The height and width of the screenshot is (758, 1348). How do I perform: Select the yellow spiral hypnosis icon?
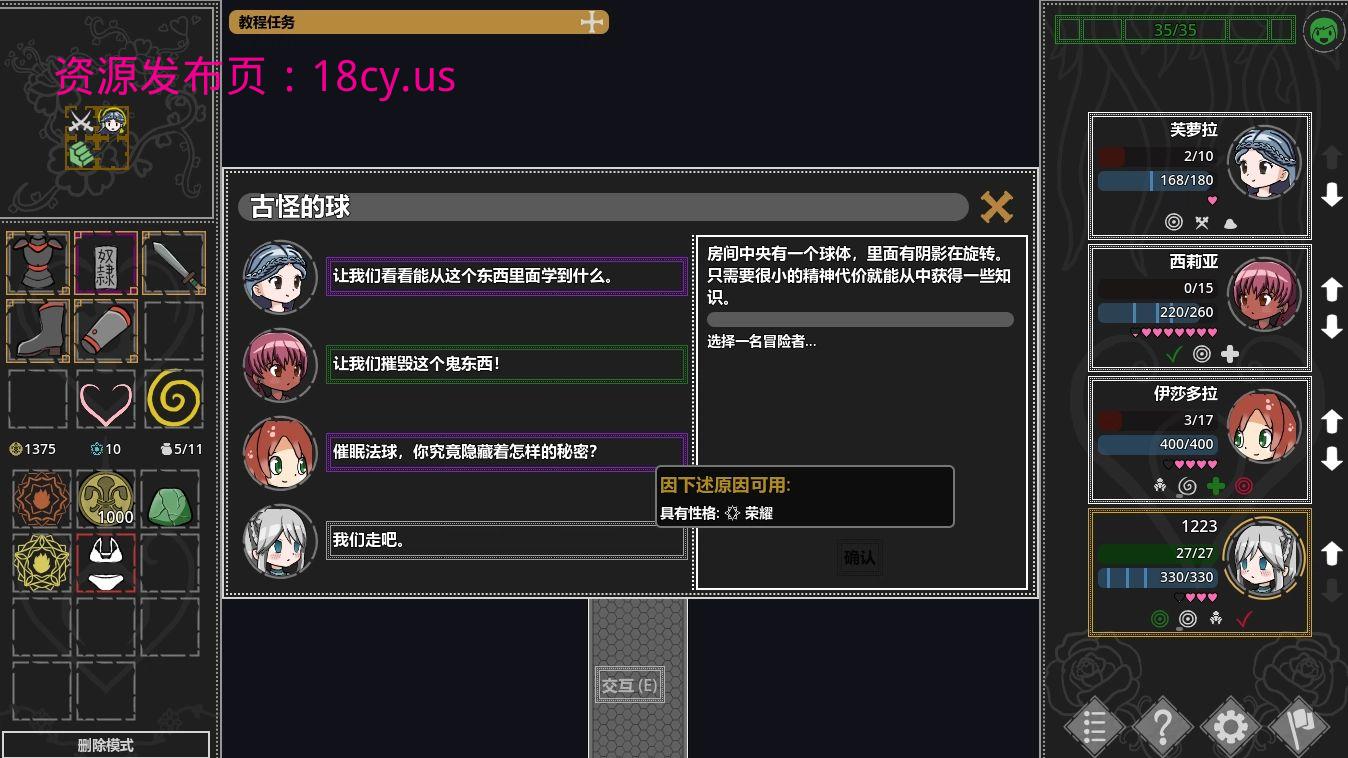coord(174,399)
